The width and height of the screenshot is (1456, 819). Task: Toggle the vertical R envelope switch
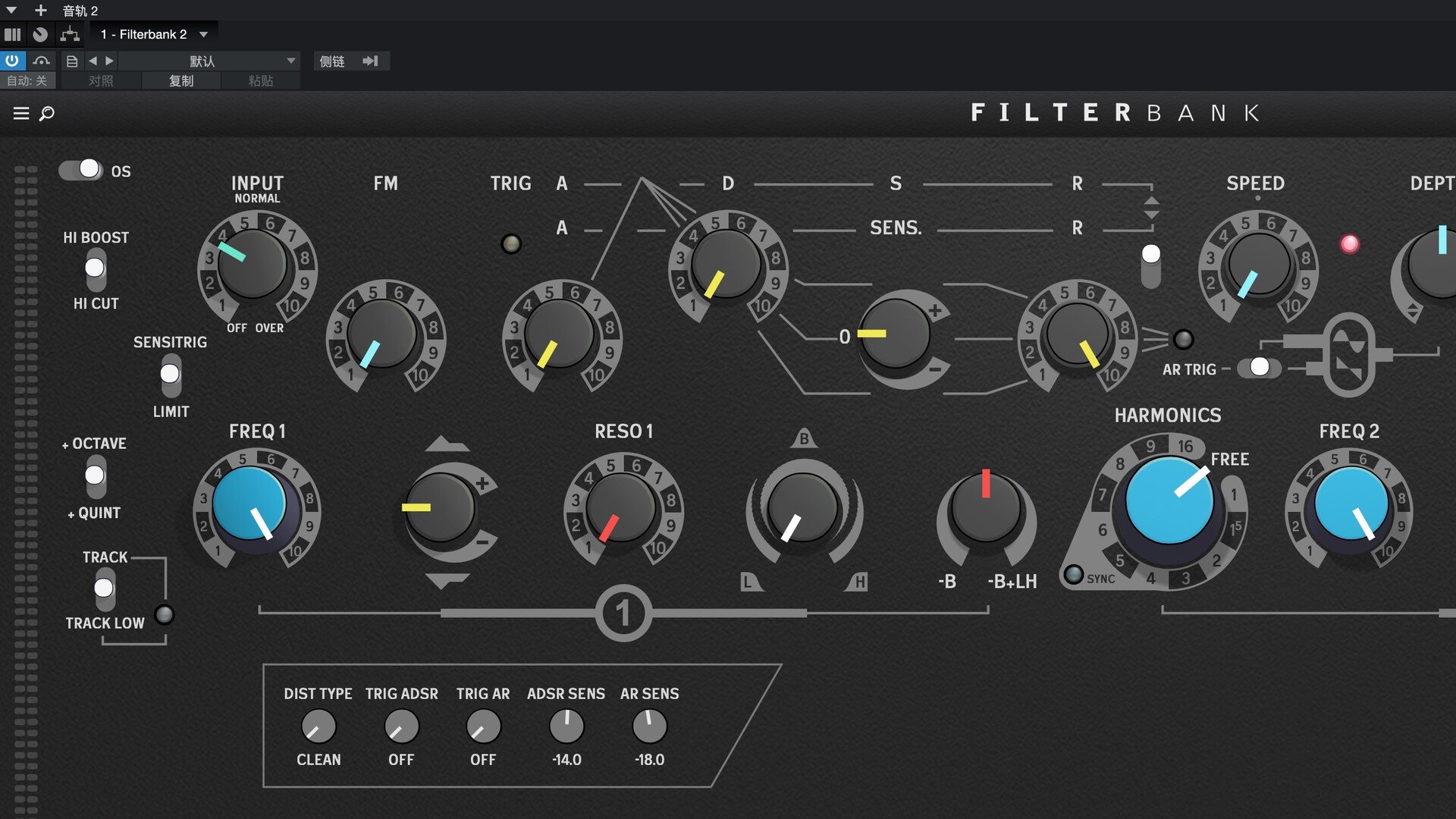tap(1151, 265)
